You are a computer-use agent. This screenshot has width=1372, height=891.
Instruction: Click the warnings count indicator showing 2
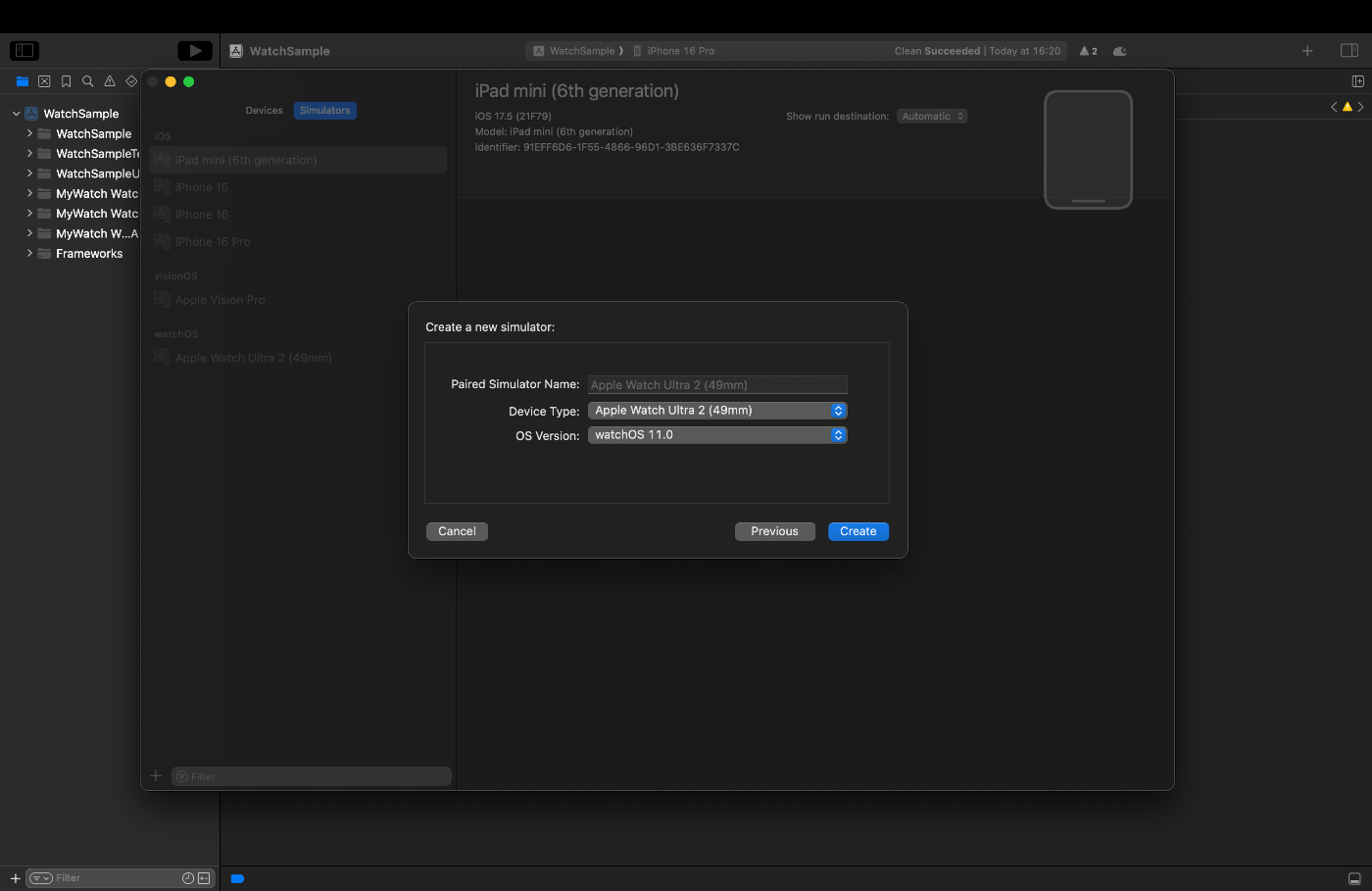pyautogui.click(x=1089, y=51)
